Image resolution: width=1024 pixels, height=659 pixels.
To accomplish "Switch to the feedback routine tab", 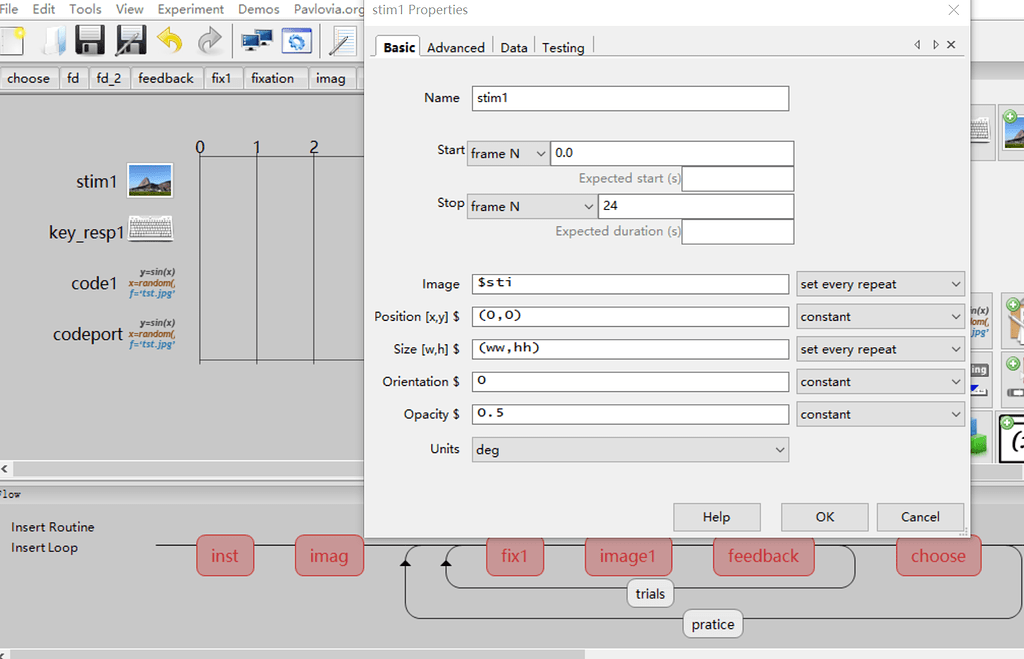I will [165, 78].
